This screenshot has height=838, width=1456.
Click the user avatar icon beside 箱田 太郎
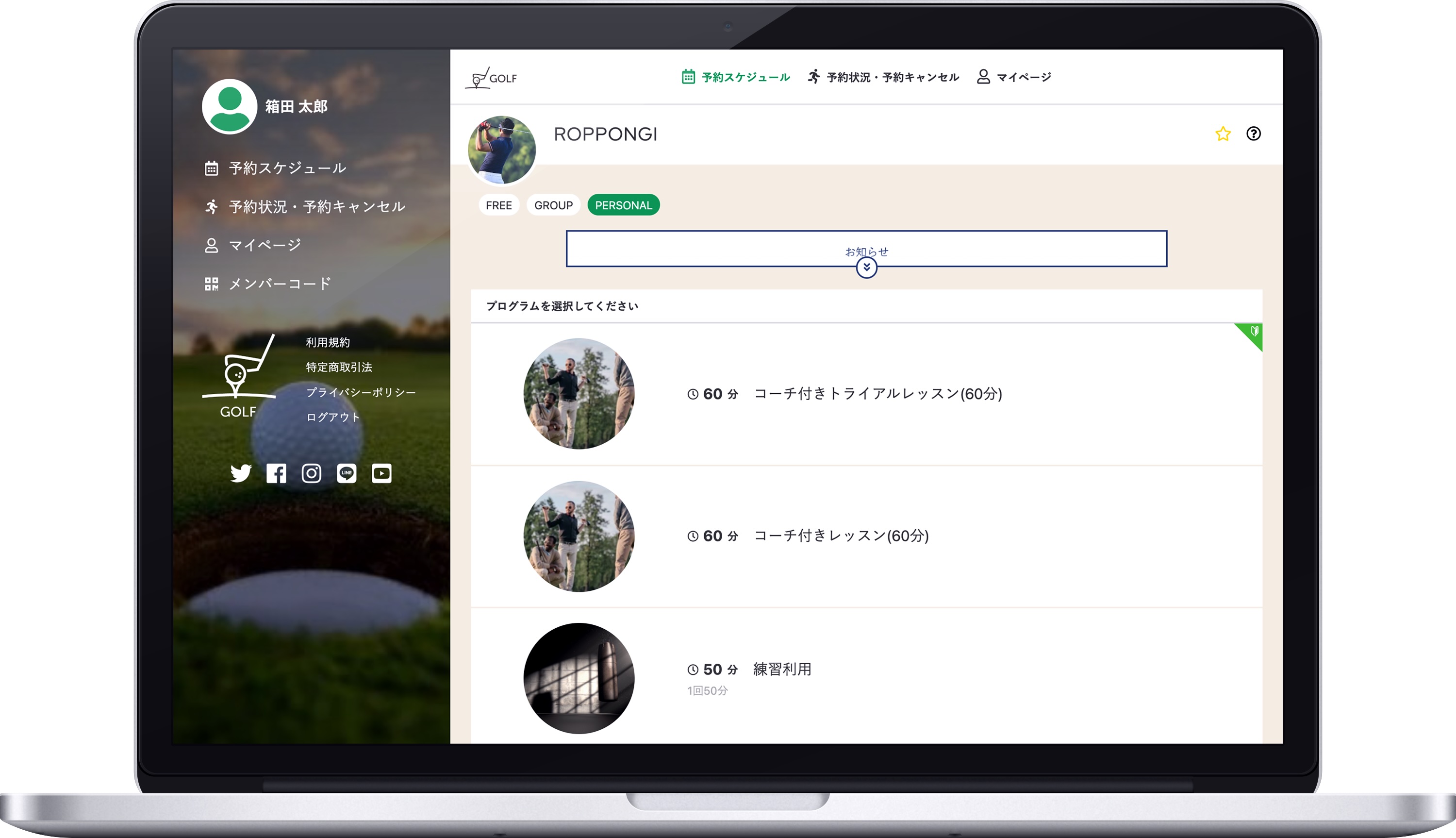click(x=230, y=106)
